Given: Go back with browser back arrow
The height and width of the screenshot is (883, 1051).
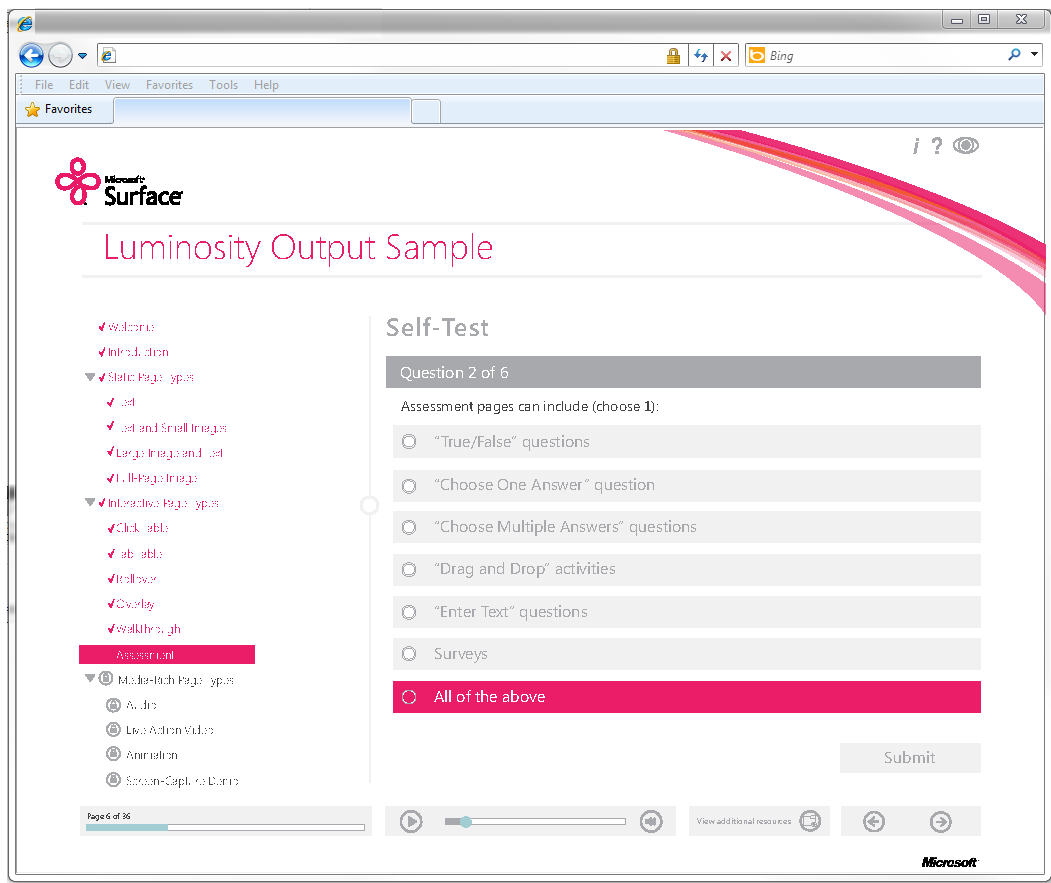Looking at the screenshot, I should click(31, 55).
